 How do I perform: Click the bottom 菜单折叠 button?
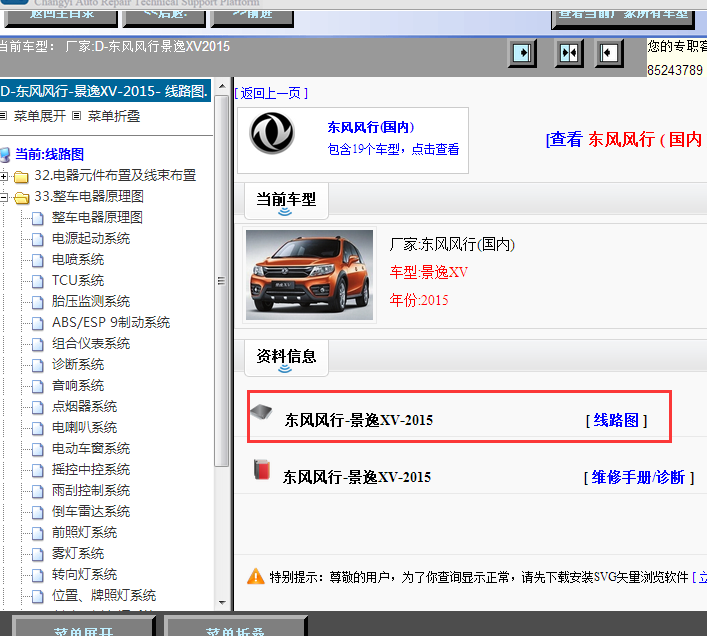(x=235, y=627)
